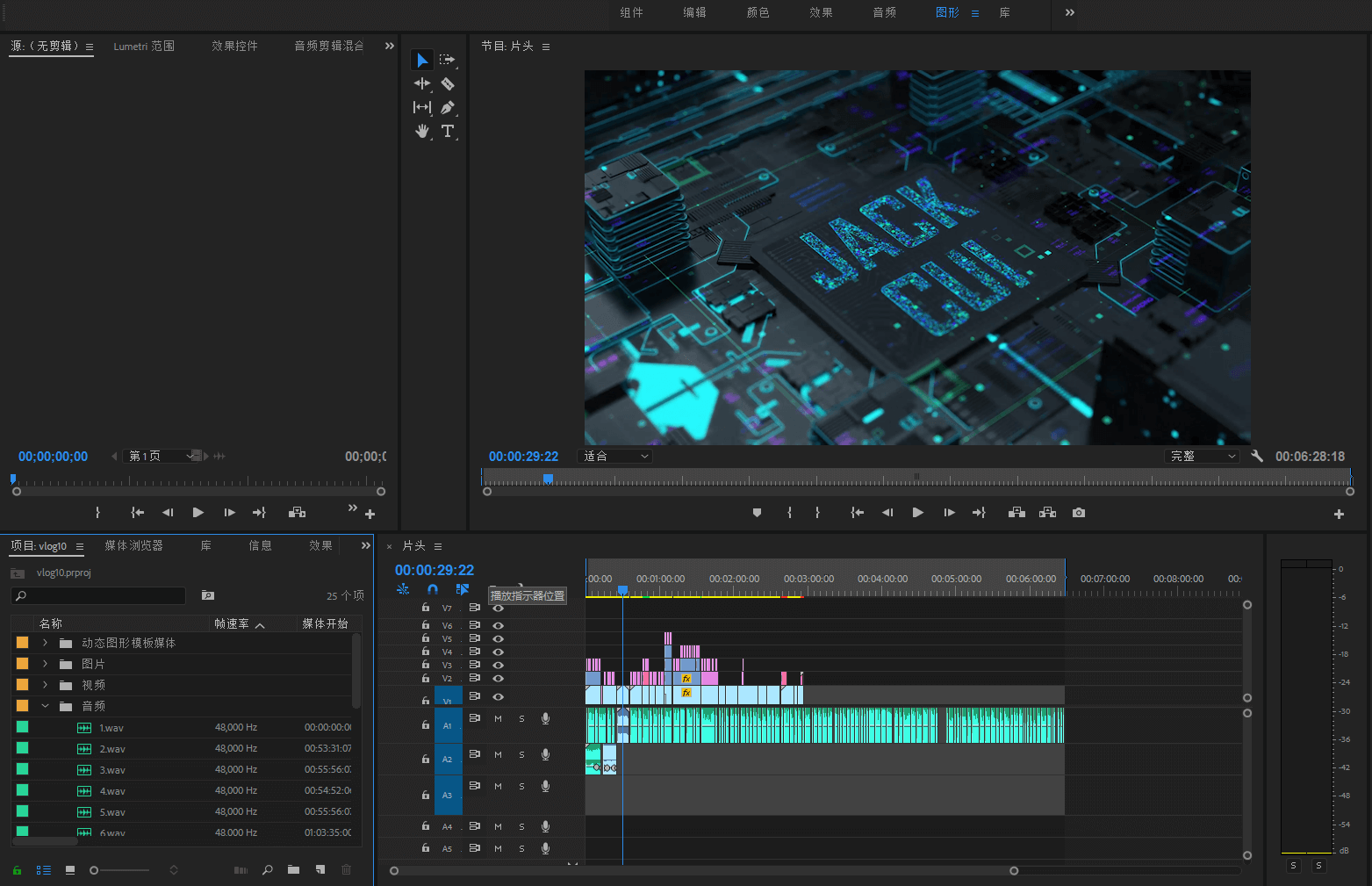Switch to 组件 workspace

click(x=632, y=12)
